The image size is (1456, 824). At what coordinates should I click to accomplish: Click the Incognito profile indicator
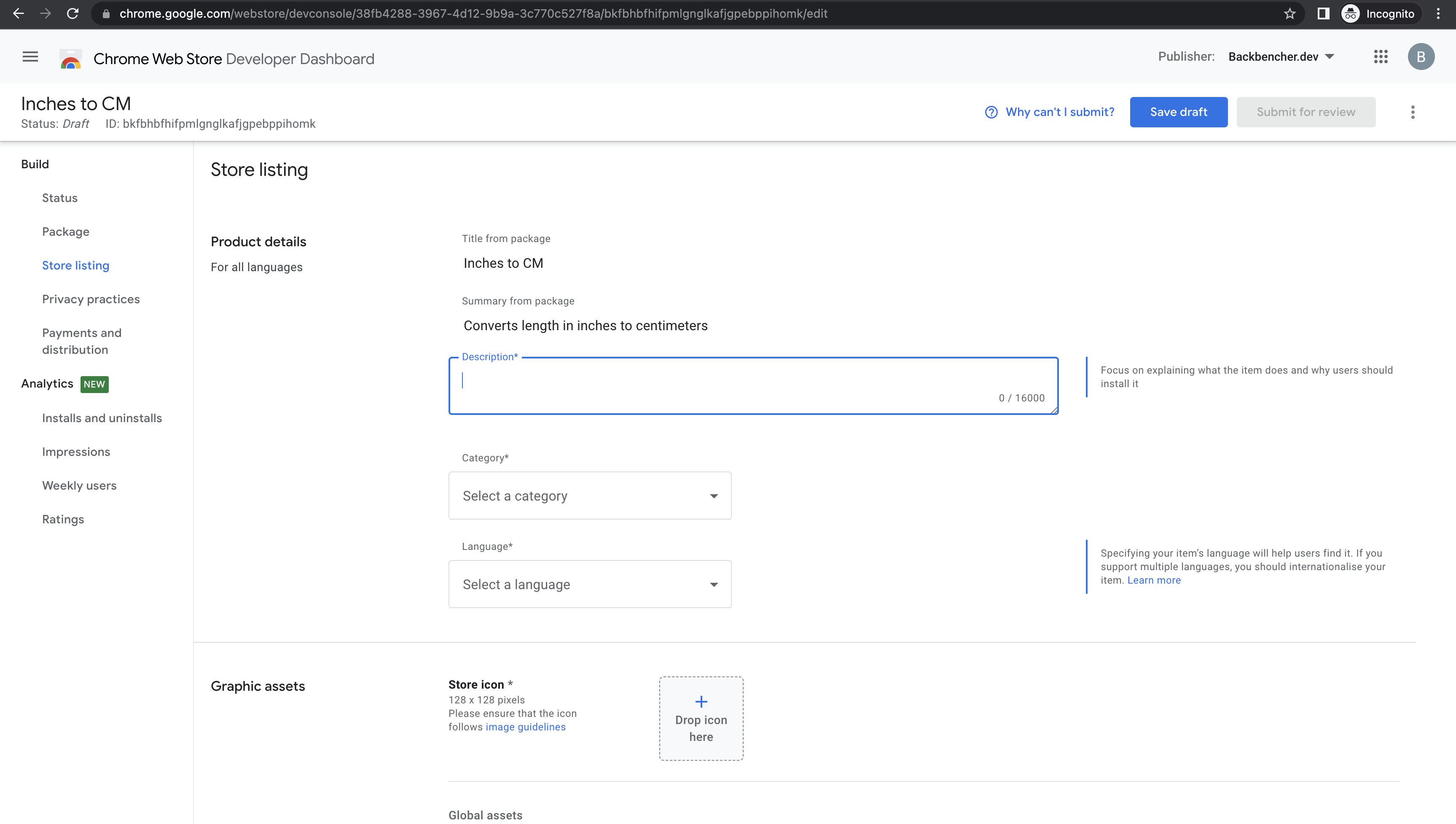click(x=1379, y=13)
